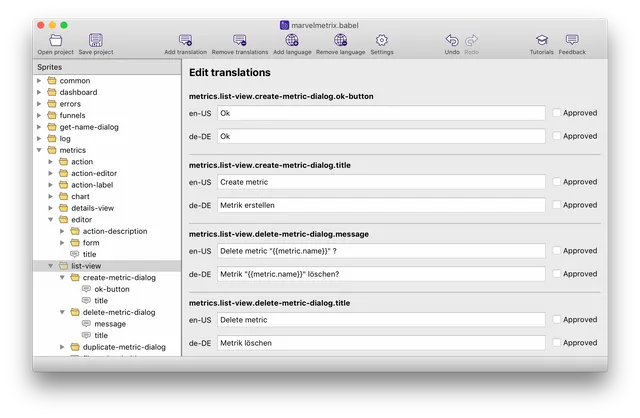
Task: Approve de-DE 'Metrik löschen' title
Action: pyautogui.click(x=556, y=342)
